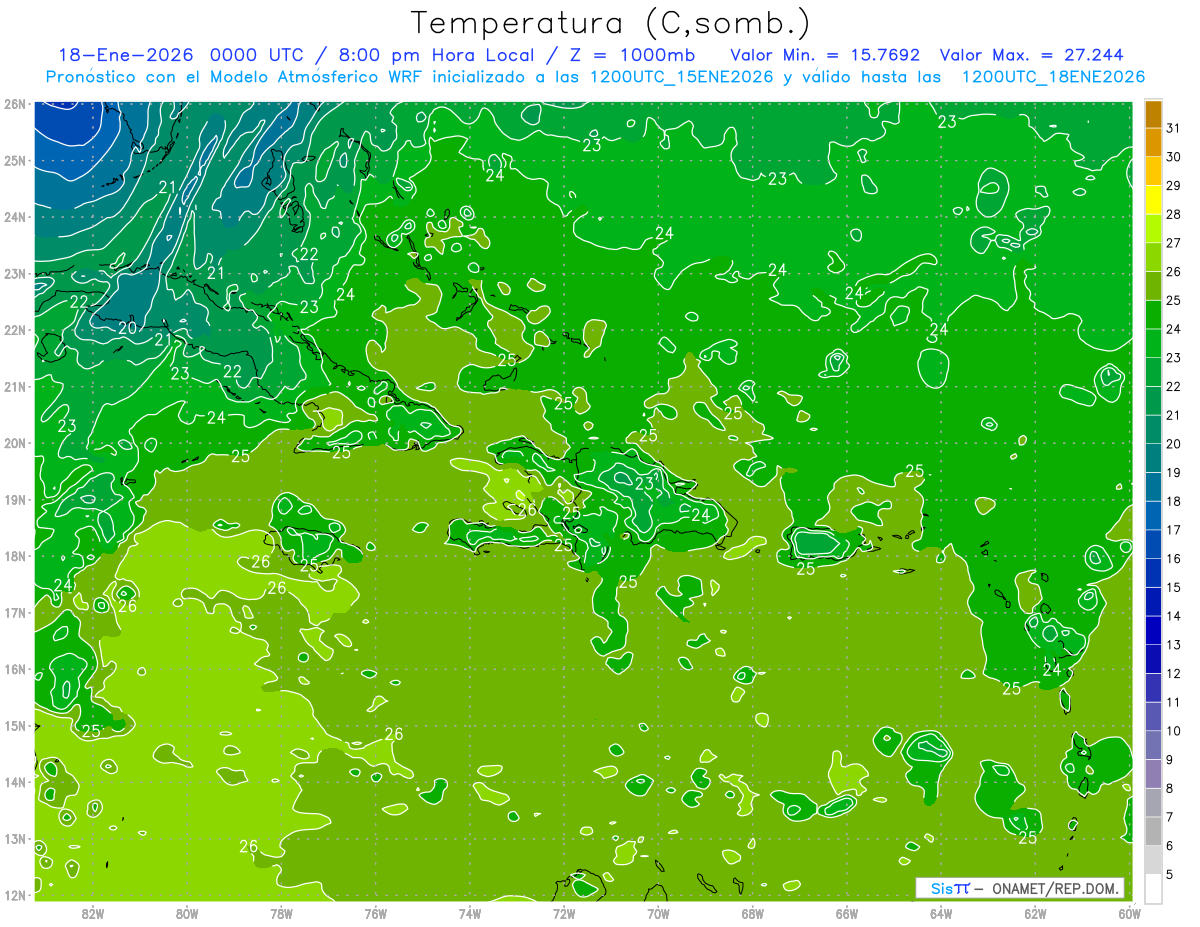1200x927 pixels.
Task: Click the '62W' longitude axis label
Action: [1035, 913]
